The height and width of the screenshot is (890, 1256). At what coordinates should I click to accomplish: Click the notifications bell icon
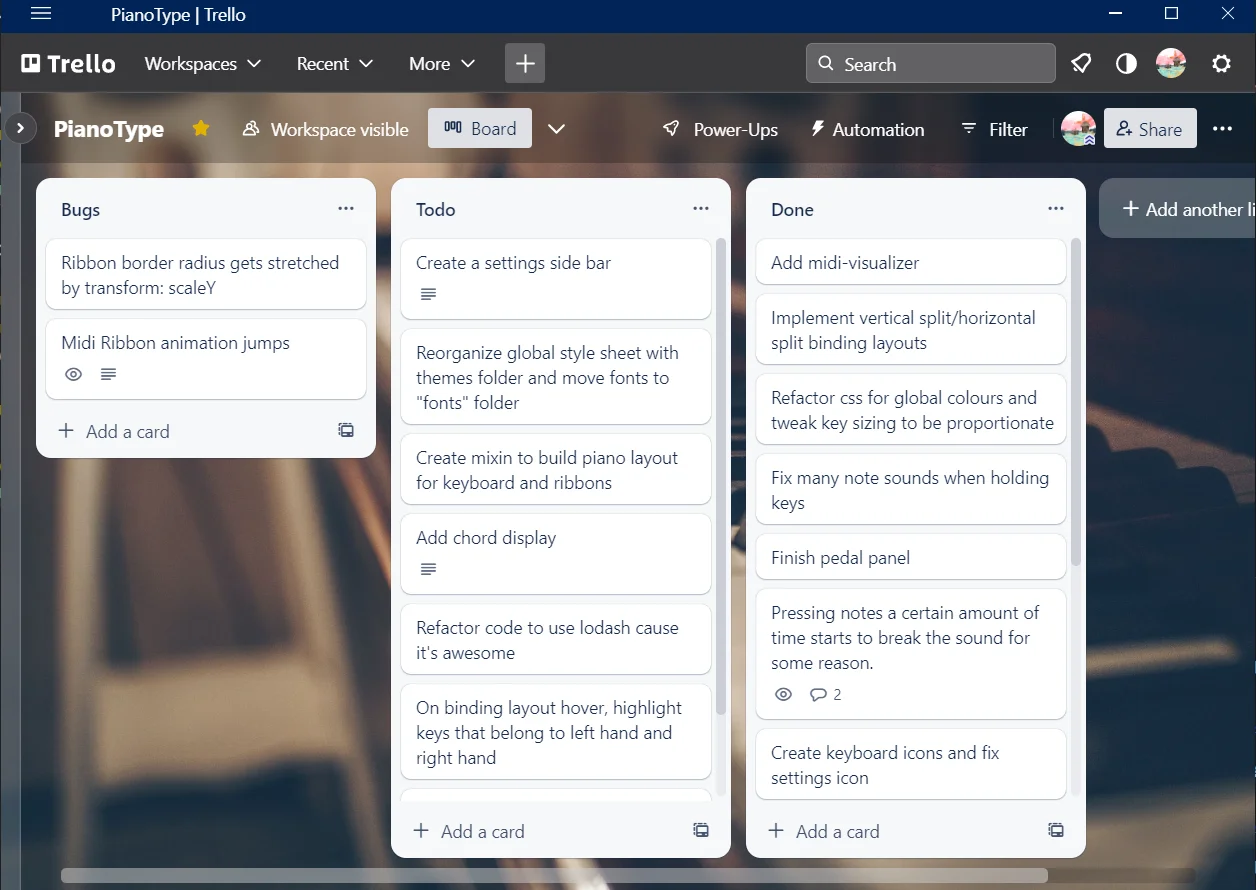coord(1081,64)
